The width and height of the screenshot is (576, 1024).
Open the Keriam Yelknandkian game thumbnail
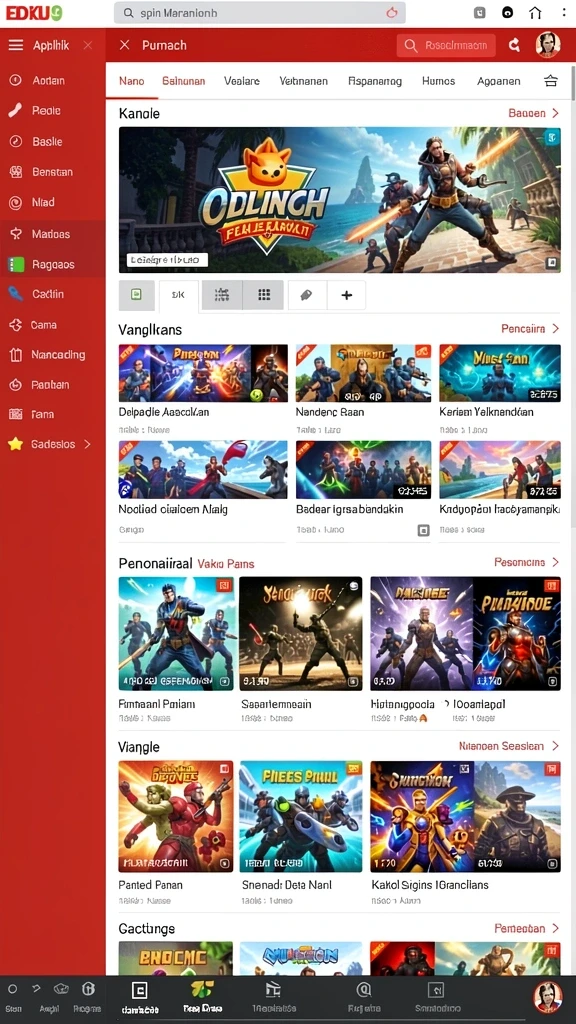point(500,373)
